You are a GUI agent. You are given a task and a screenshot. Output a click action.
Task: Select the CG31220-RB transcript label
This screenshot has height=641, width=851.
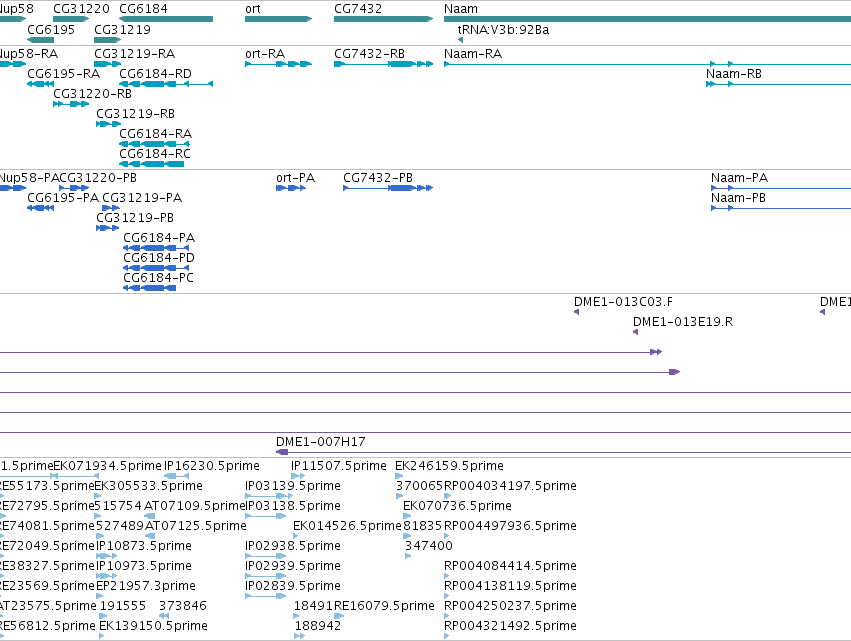[x=92, y=93]
